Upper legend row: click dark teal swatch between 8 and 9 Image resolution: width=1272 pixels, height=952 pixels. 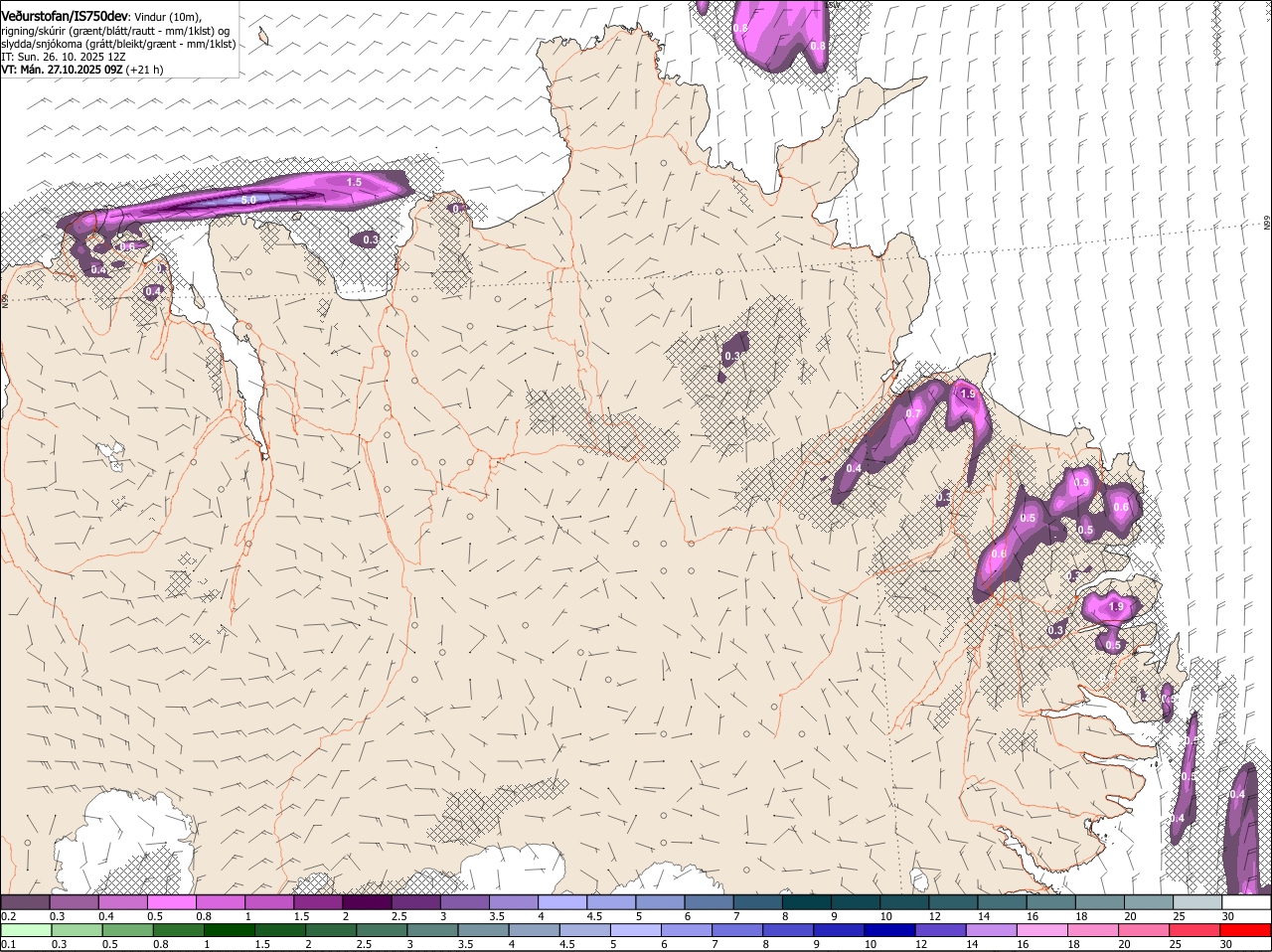[x=806, y=901]
